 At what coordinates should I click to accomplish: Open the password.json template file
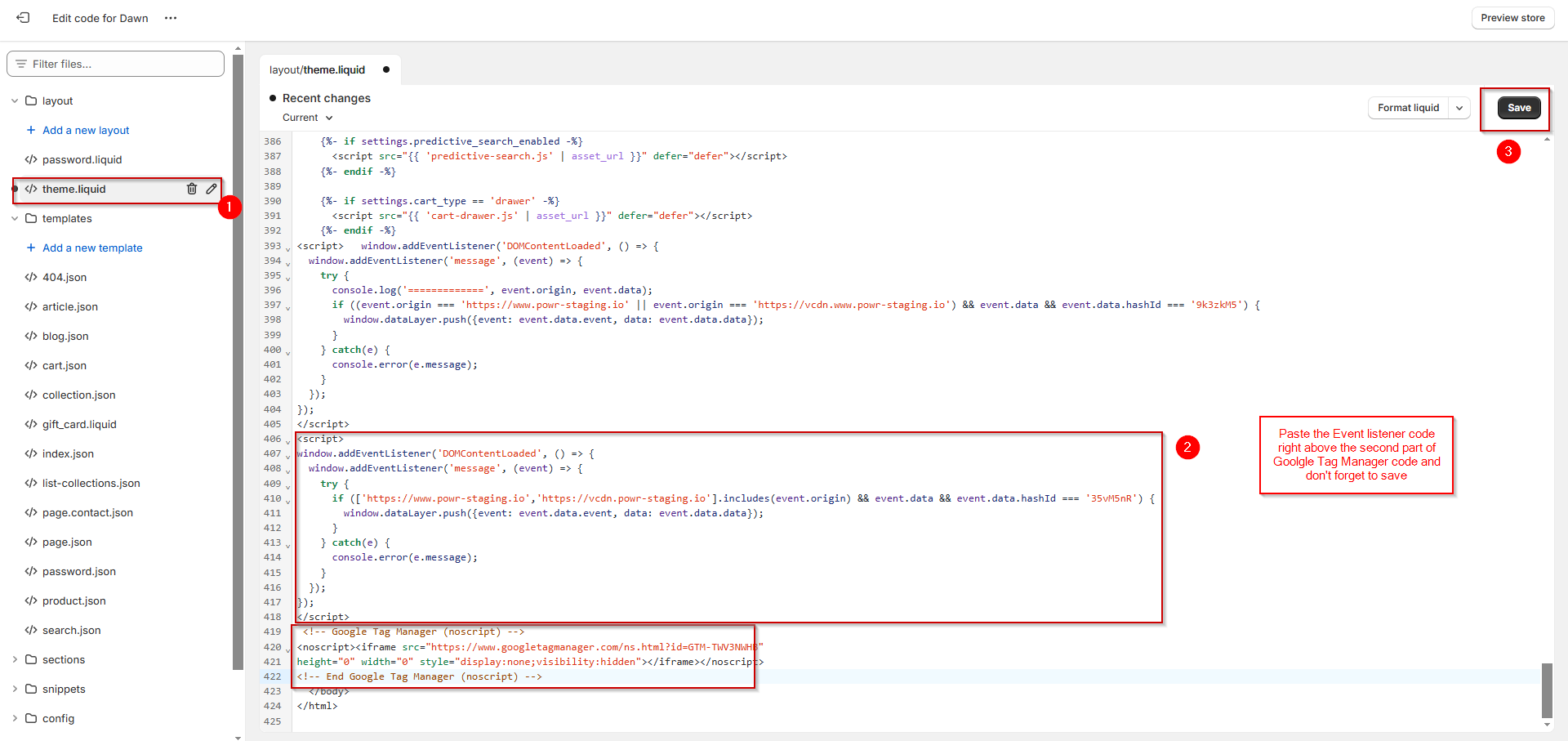click(x=79, y=571)
